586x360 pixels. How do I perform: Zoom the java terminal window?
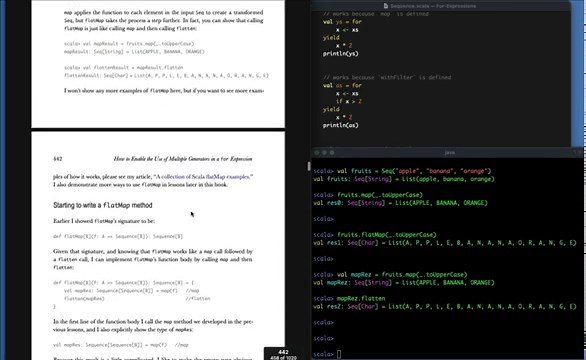[x=332, y=153]
